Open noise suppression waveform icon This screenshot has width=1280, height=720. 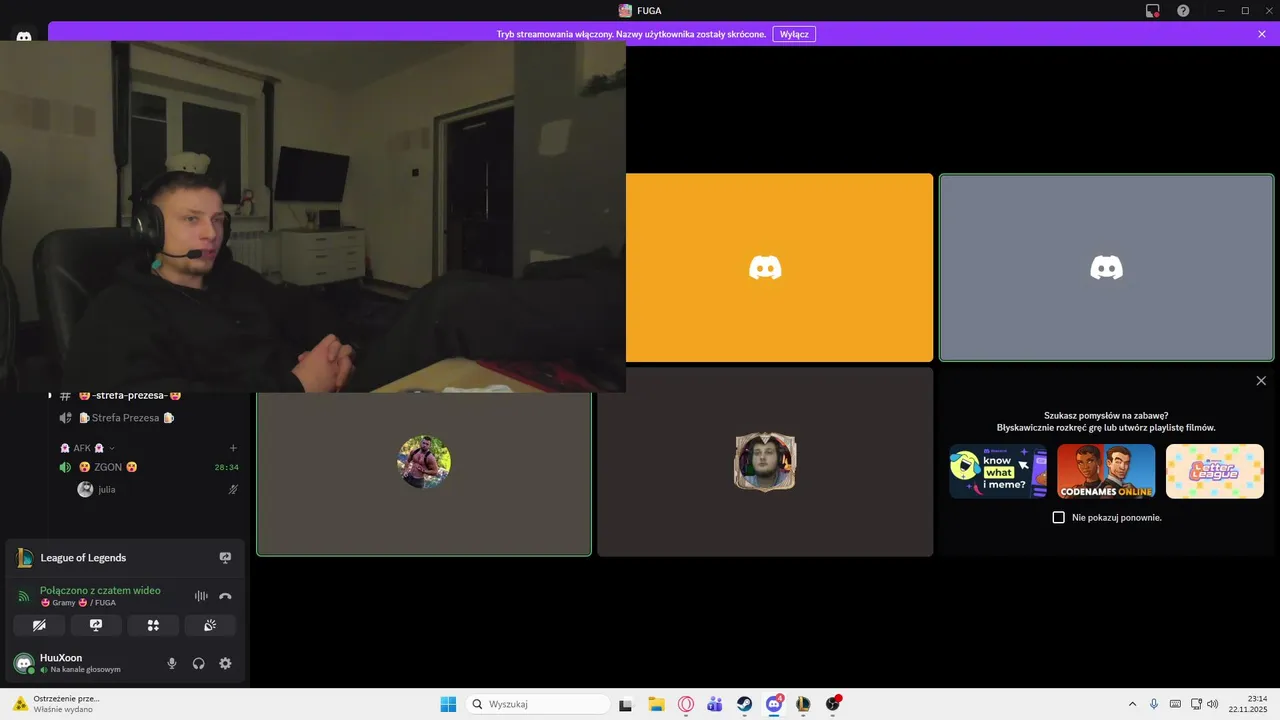tap(201, 596)
